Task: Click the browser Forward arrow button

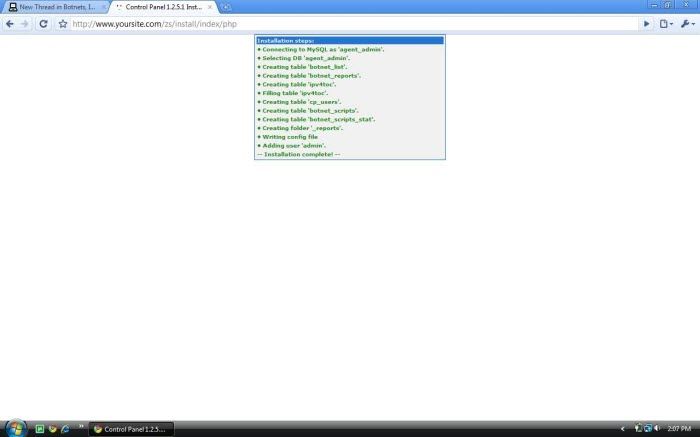Action: click(25, 23)
